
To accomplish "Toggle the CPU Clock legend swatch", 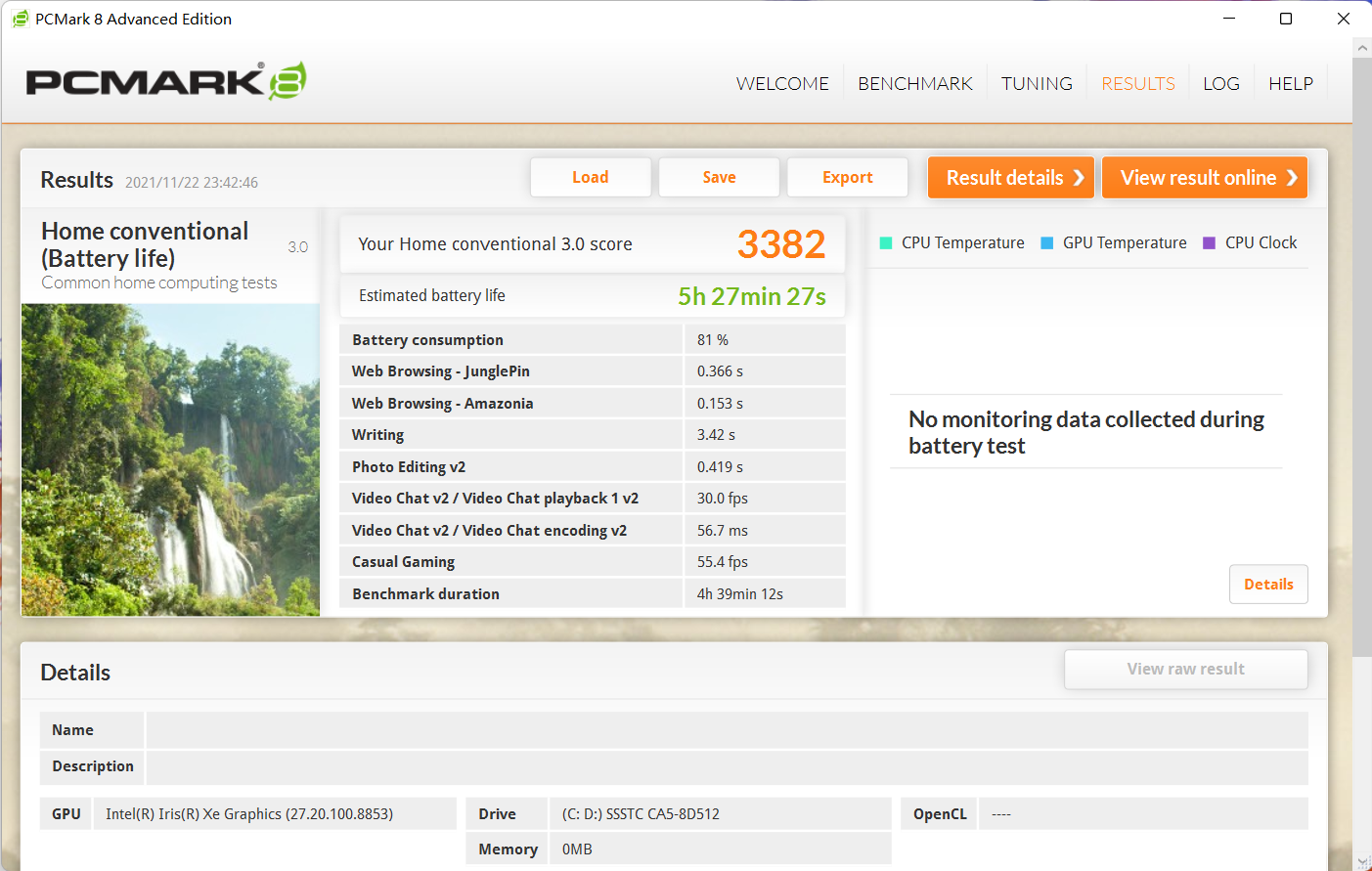I will pos(1209,243).
